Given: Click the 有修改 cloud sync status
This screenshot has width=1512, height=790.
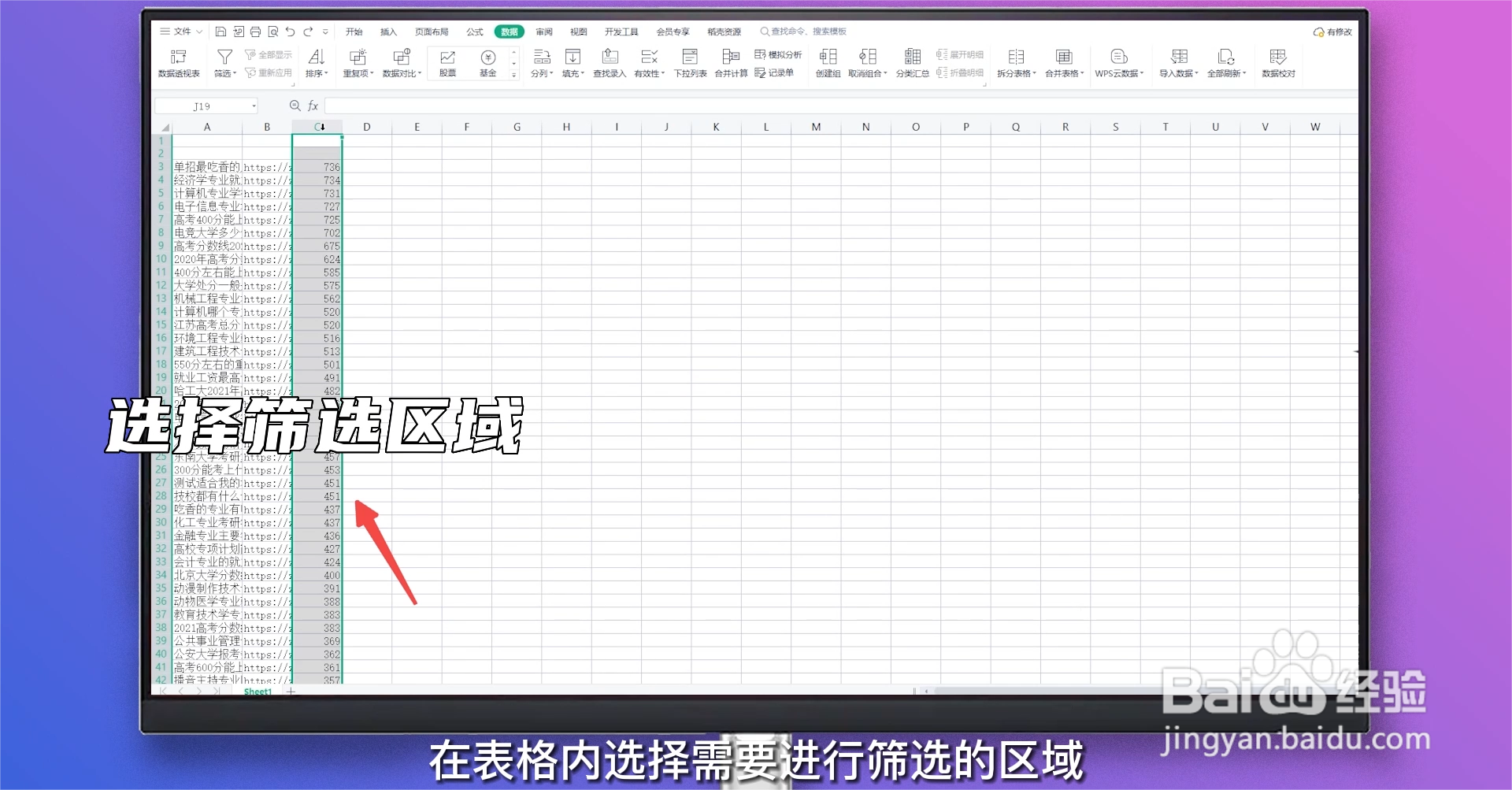Looking at the screenshot, I should (x=1332, y=32).
